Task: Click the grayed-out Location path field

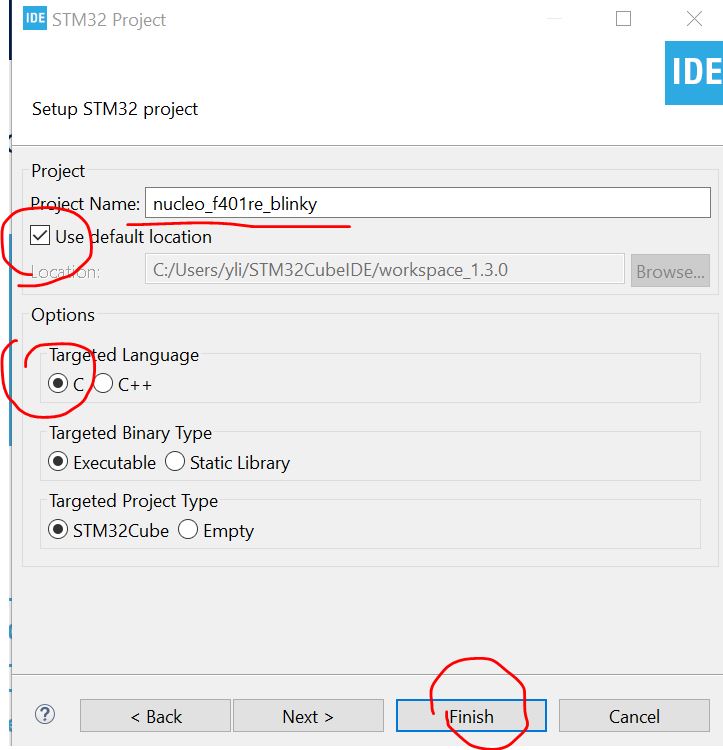Action: pyautogui.click(x=384, y=270)
